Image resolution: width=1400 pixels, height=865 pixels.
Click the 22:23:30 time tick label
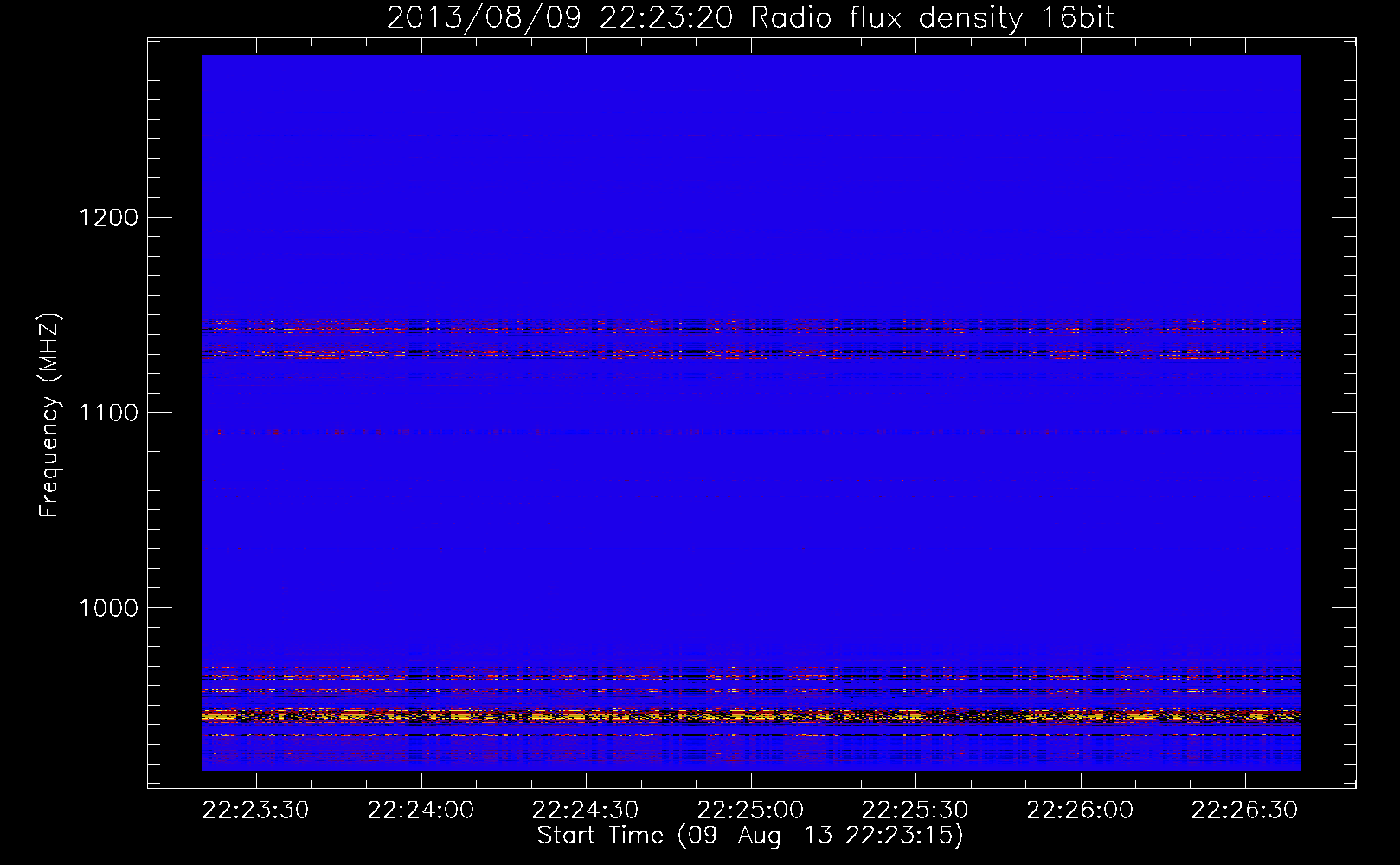click(x=256, y=811)
